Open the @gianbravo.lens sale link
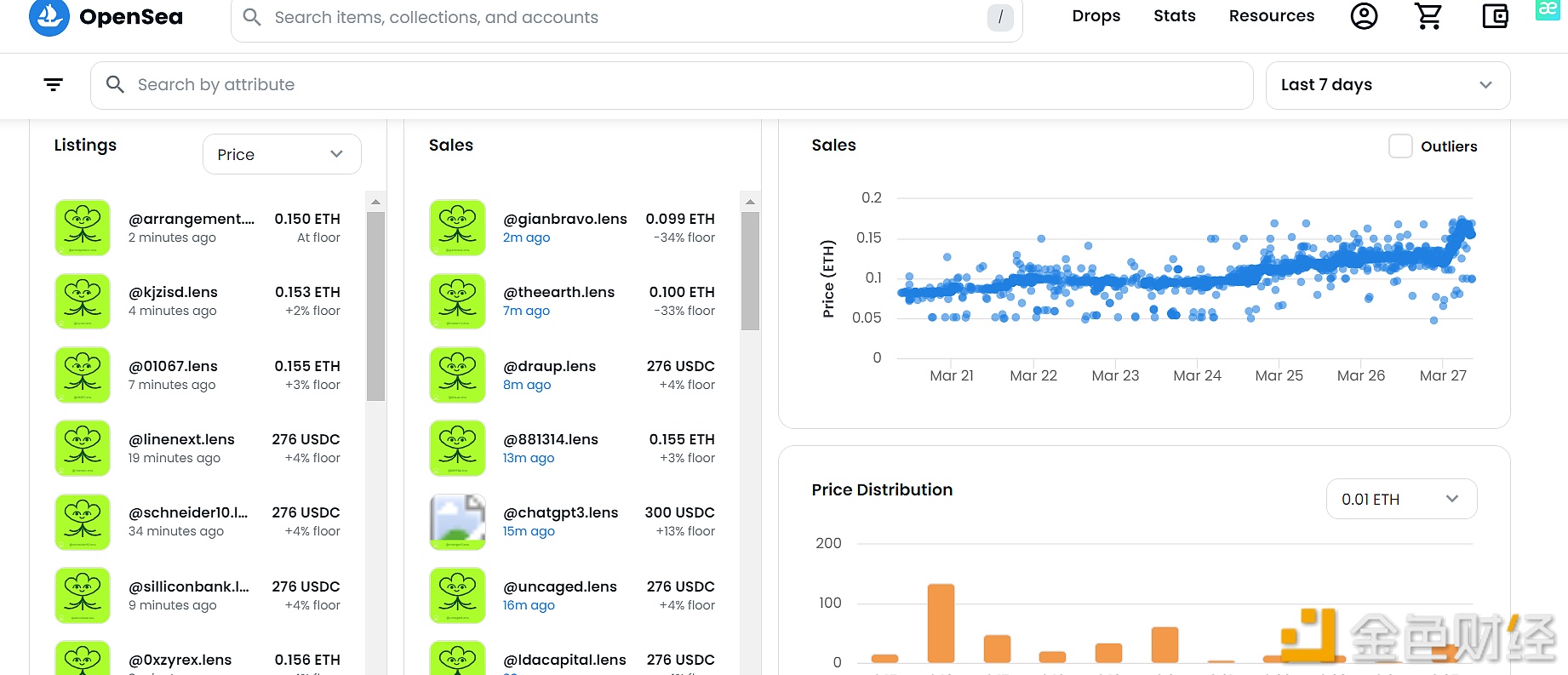 coord(564,219)
